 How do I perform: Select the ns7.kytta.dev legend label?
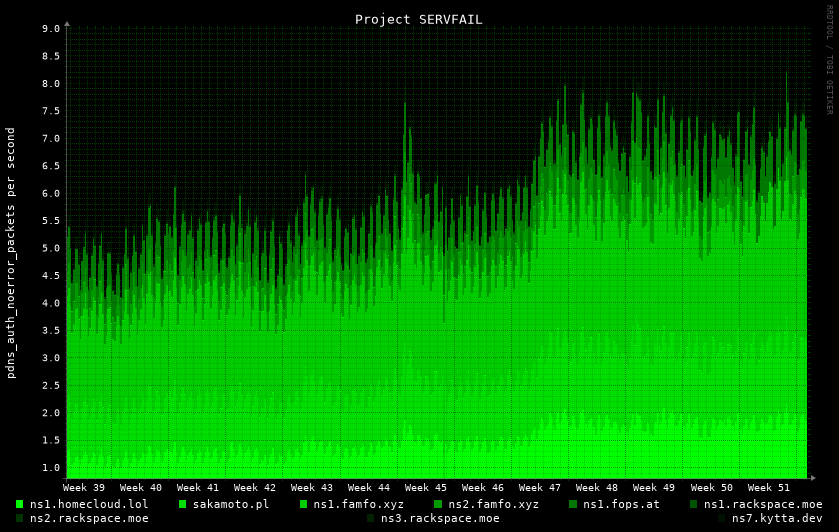coord(776,518)
